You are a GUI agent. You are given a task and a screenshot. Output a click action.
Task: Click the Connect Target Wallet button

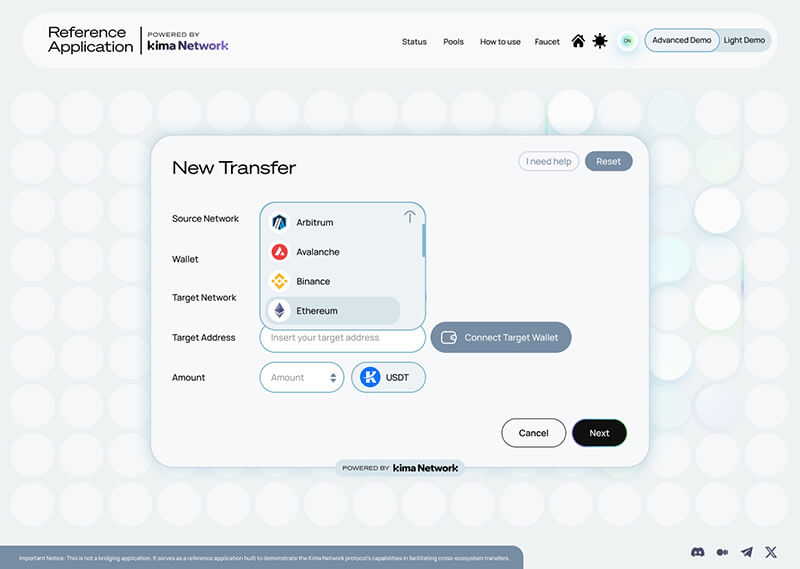coord(501,337)
